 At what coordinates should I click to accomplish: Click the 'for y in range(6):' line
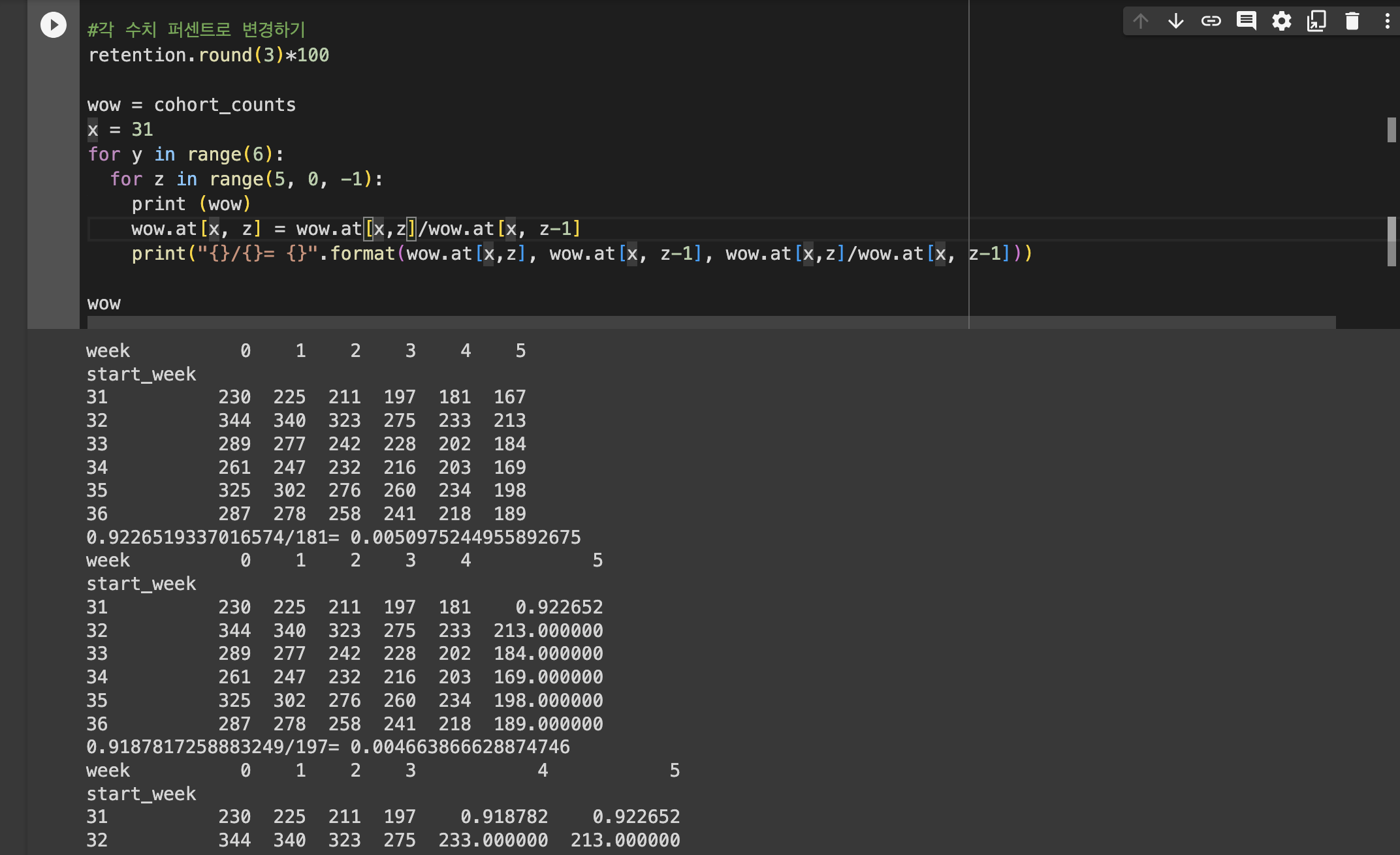point(186,154)
